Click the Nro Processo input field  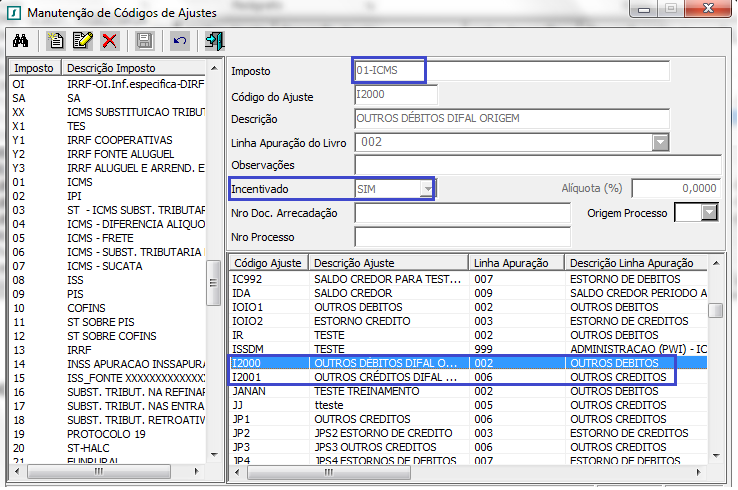pos(462,237)
